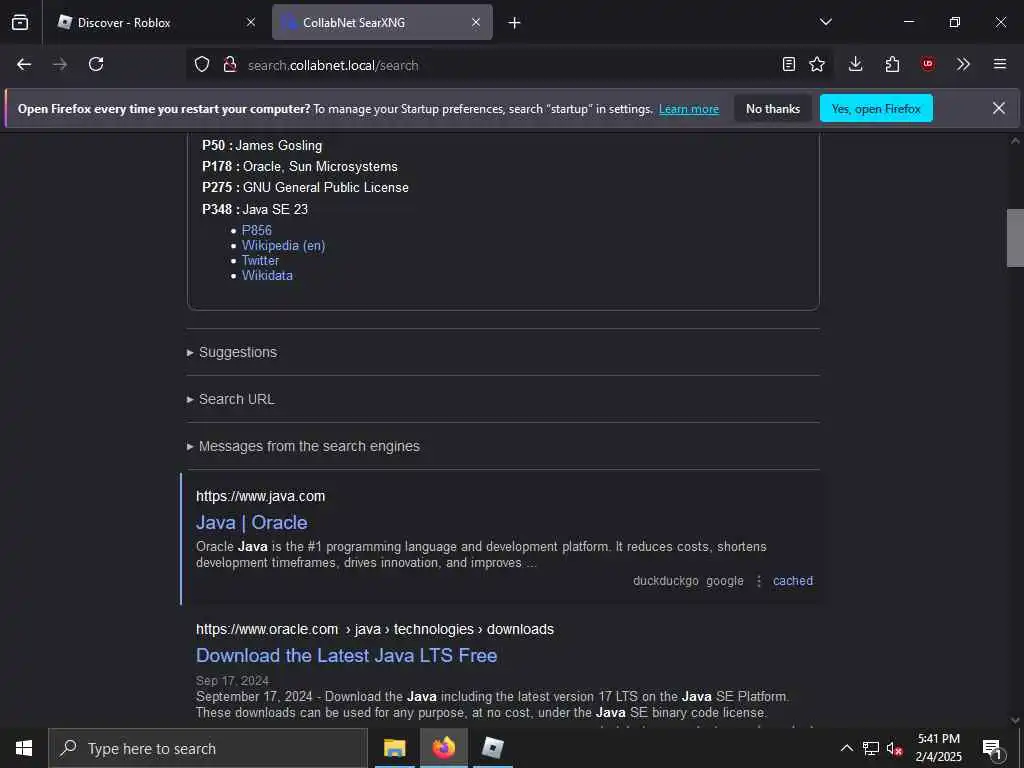Open the Windows Start menu
This screenshot has height=768, width=1024.
tap(24, 748)
